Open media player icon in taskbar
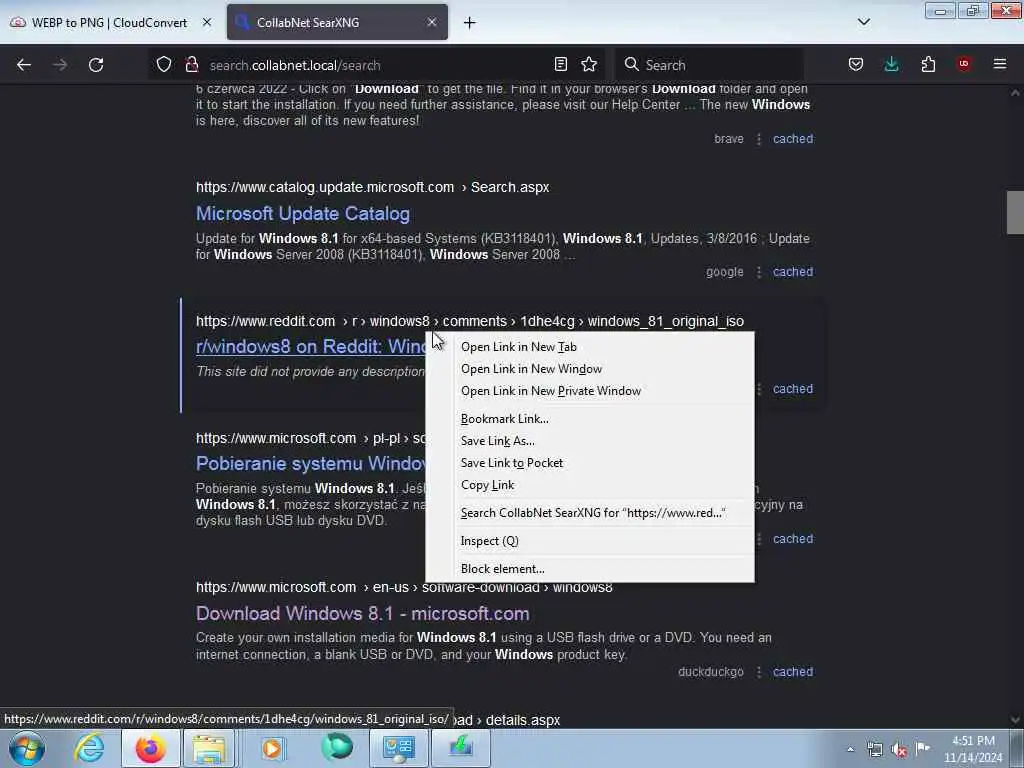The height and width of the screenshot is (768, 1024). 272,748
